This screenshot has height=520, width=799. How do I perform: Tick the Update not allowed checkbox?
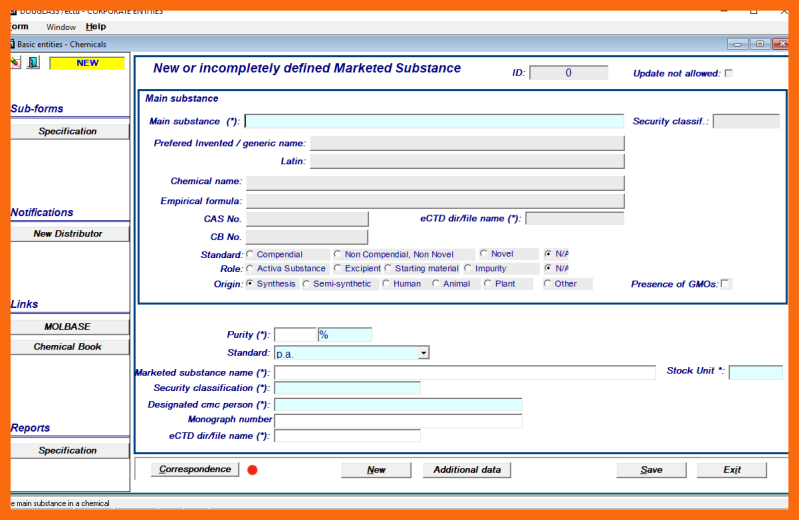(729, 73)
